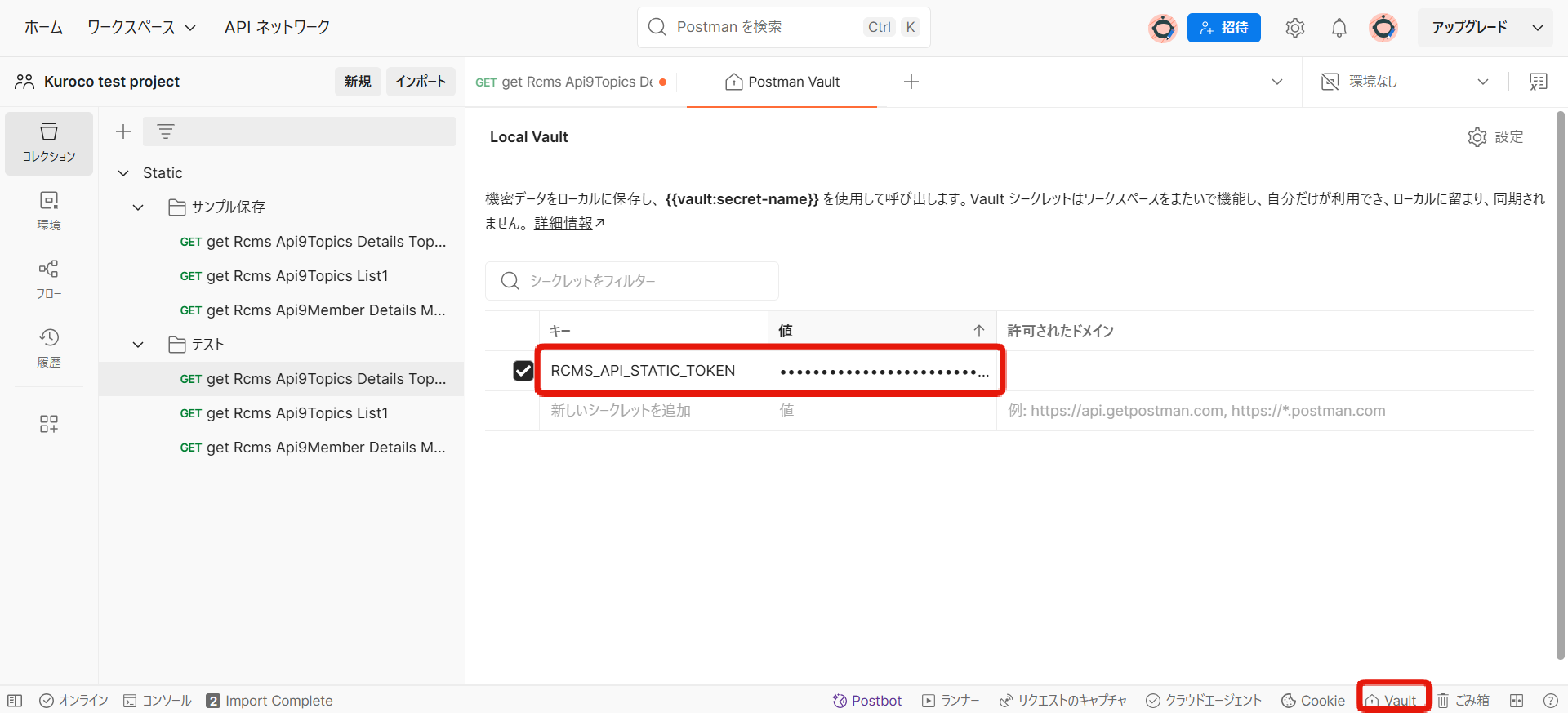This screenshot has height=713, width=1568.
Task: Click the シークレットをフィルター filter field
Action: click(x=631, y=281)
